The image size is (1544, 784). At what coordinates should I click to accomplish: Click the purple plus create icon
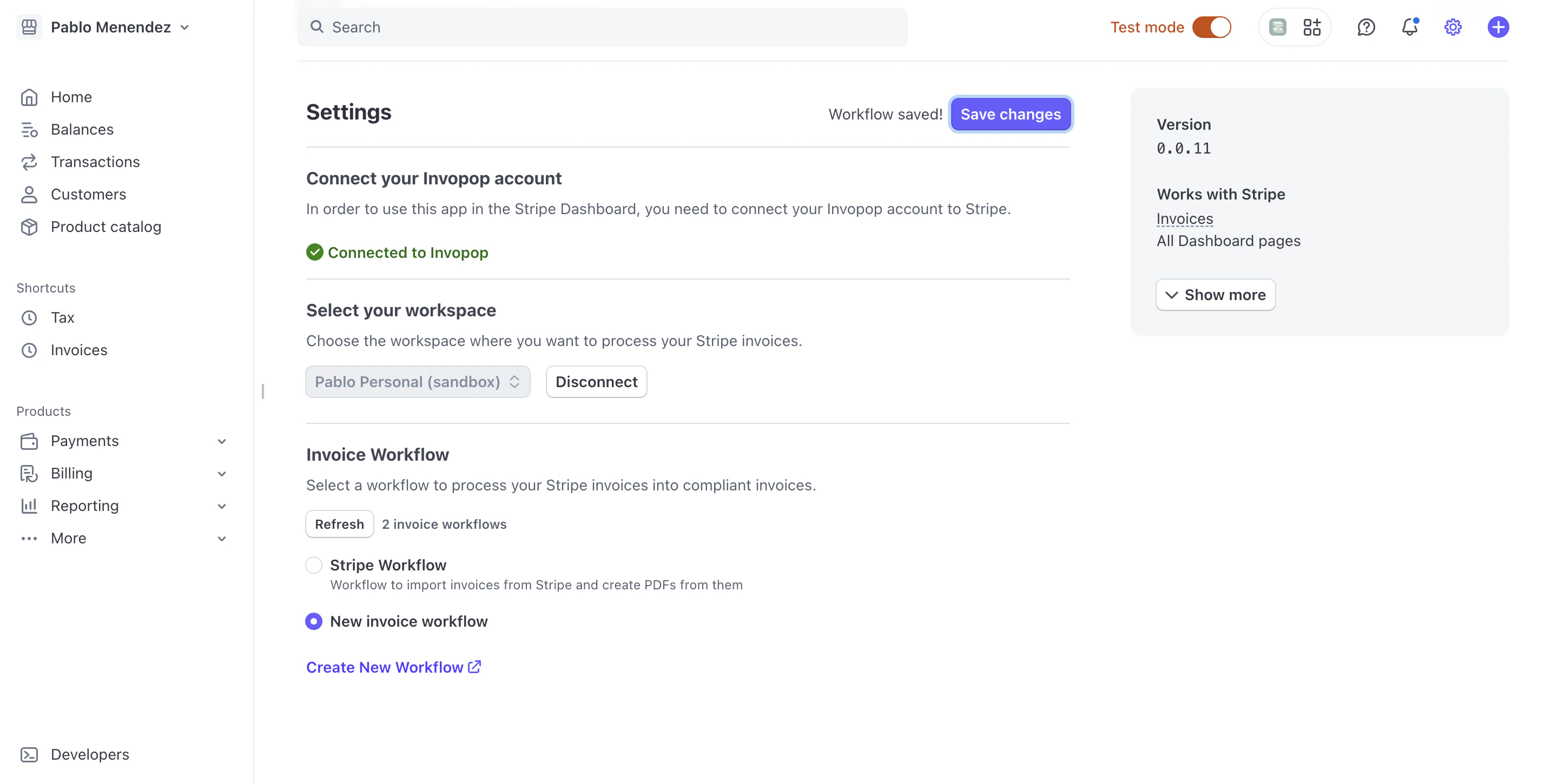click(1497, 27)
